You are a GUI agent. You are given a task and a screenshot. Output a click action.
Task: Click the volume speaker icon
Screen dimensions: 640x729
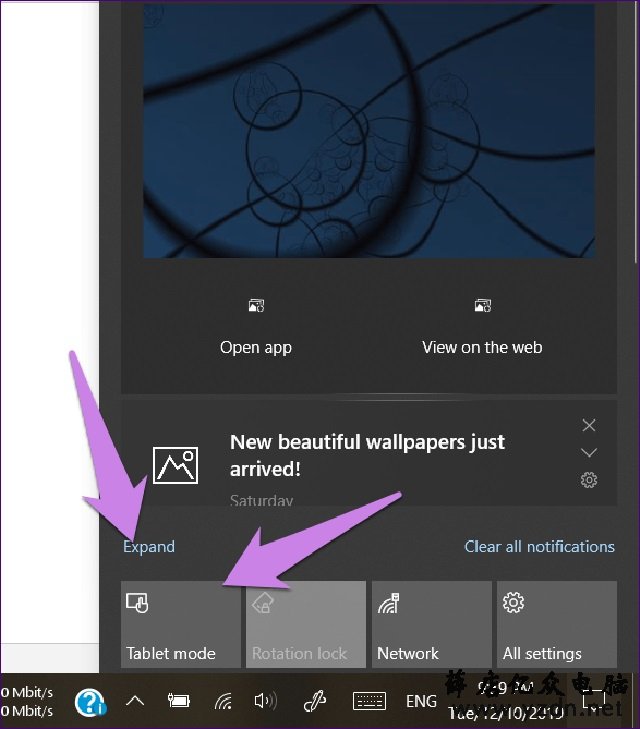(x=266, y=700)
